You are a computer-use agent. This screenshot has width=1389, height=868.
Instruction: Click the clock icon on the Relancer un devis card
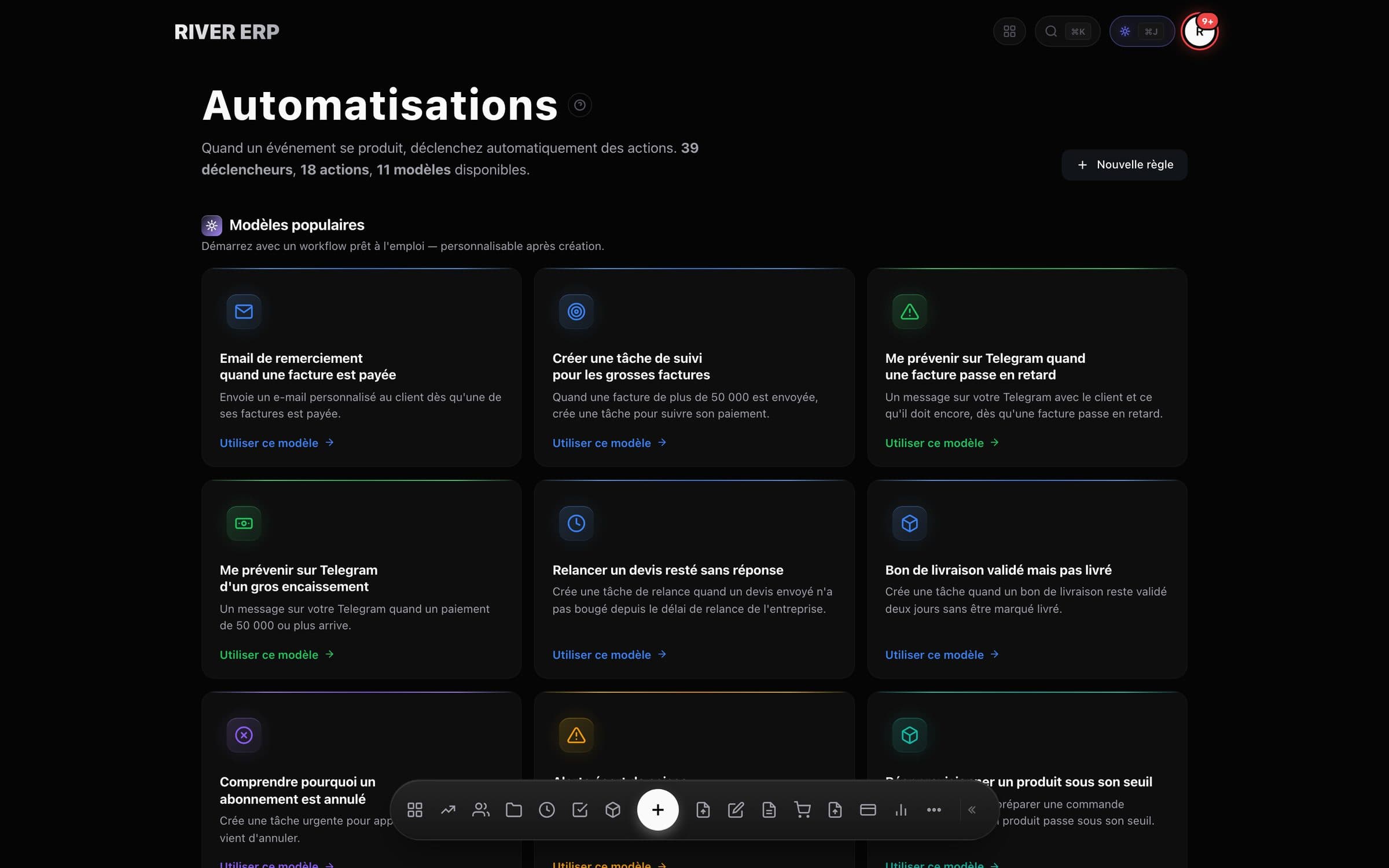tap(576, 523)
